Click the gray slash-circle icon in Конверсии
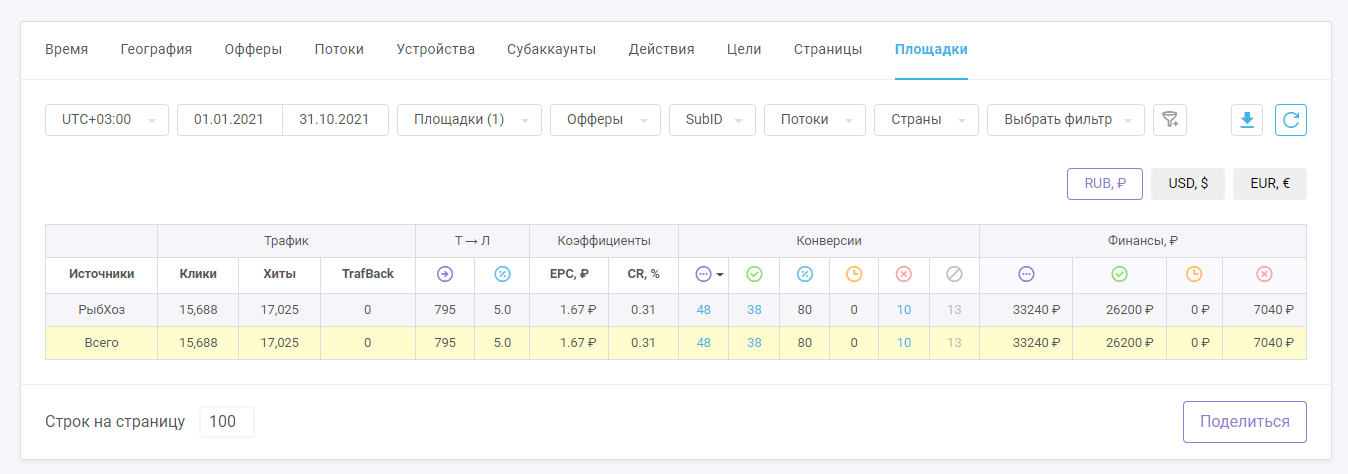 point(954,274)
